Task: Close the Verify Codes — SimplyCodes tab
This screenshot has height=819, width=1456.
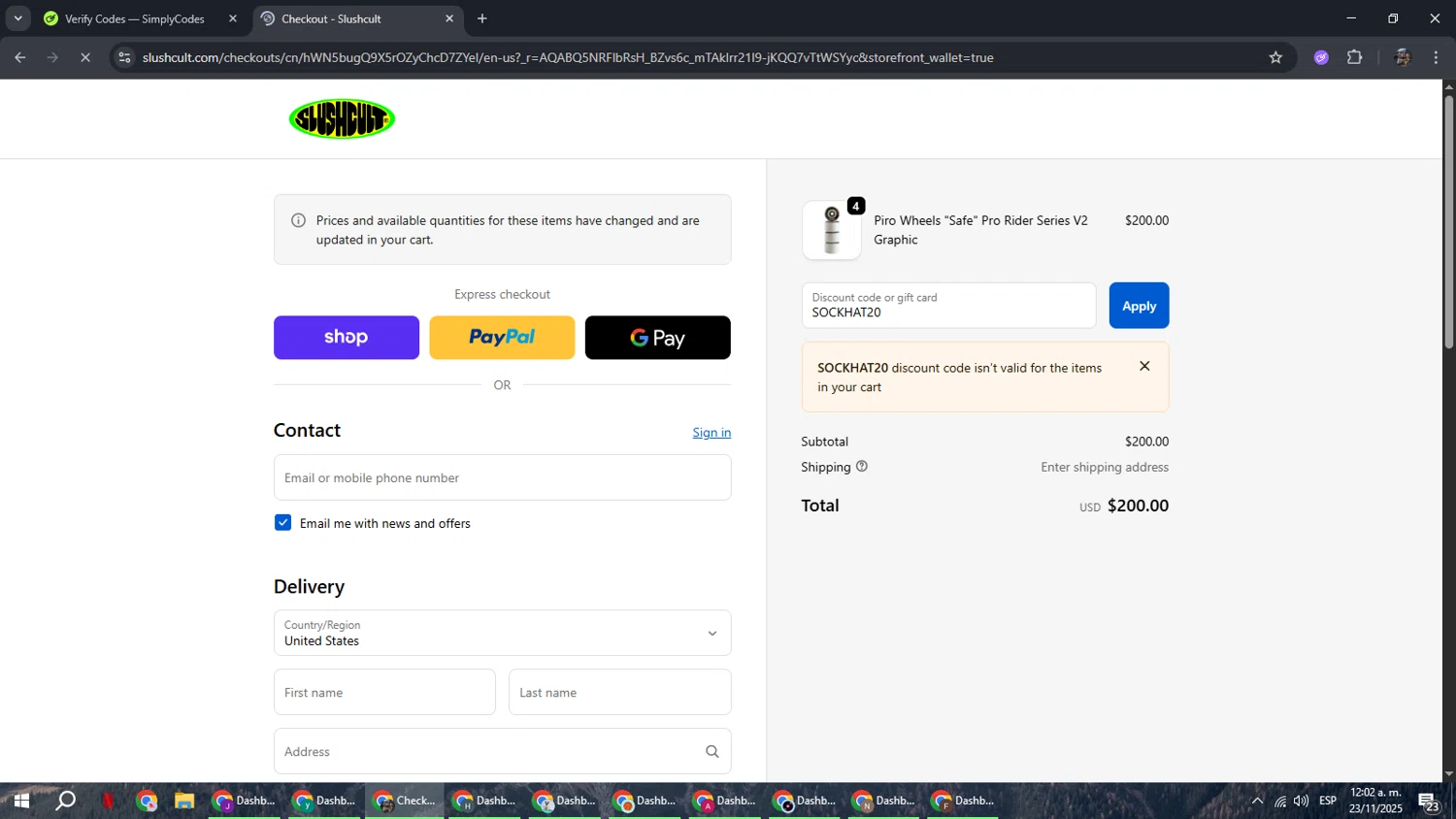Action: (x=232, y=18)
